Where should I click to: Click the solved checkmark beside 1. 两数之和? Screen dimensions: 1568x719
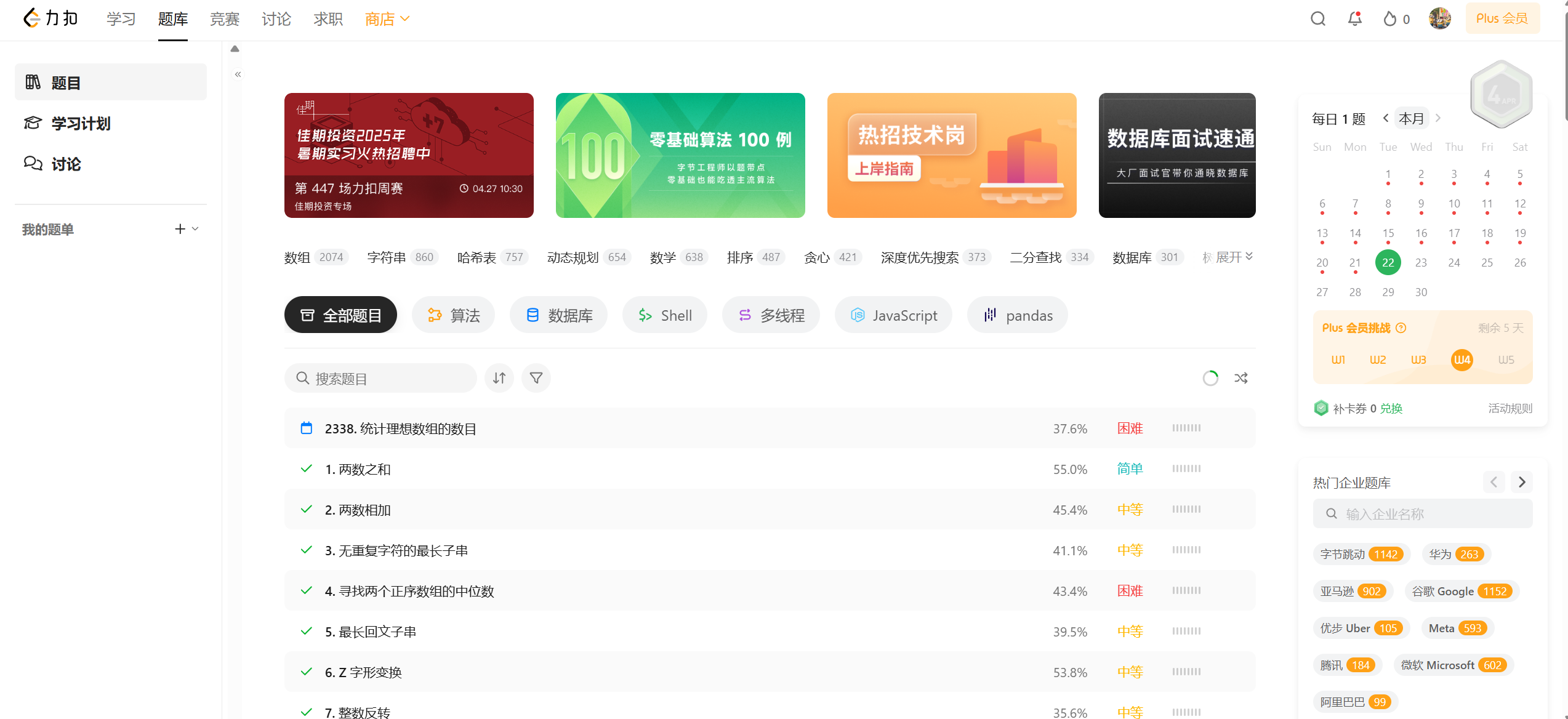click(x=306, y=468)
